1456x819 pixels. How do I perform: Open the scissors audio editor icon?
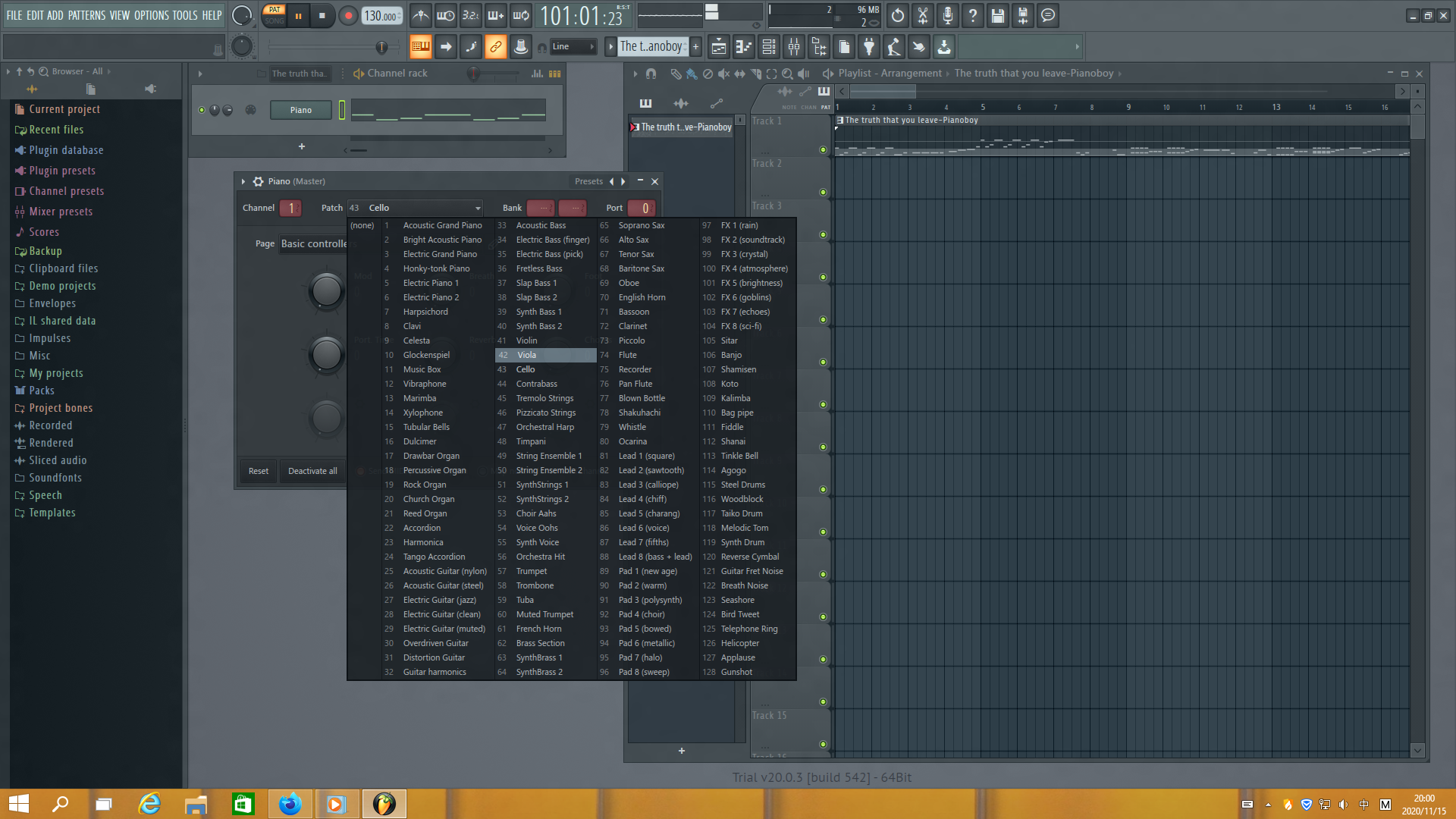923,15
